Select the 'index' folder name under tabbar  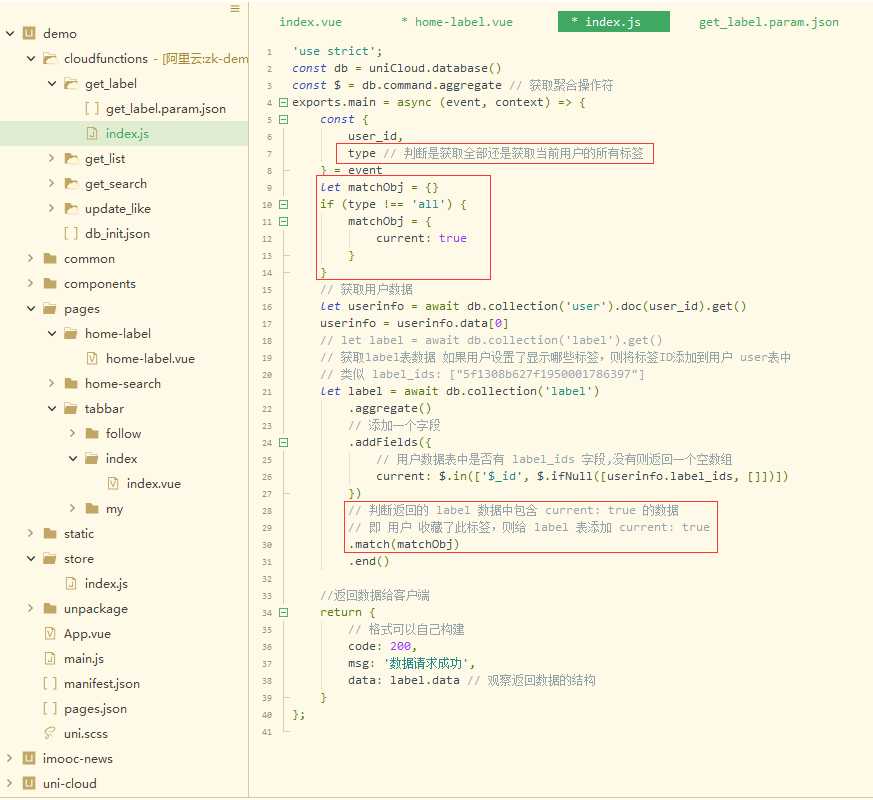(121, 459)
